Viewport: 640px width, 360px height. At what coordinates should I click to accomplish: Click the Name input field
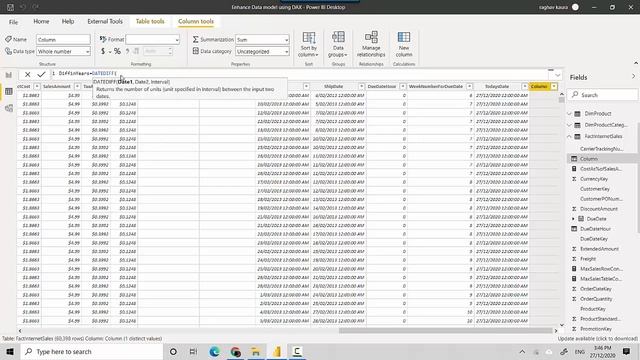click(63, 40)
